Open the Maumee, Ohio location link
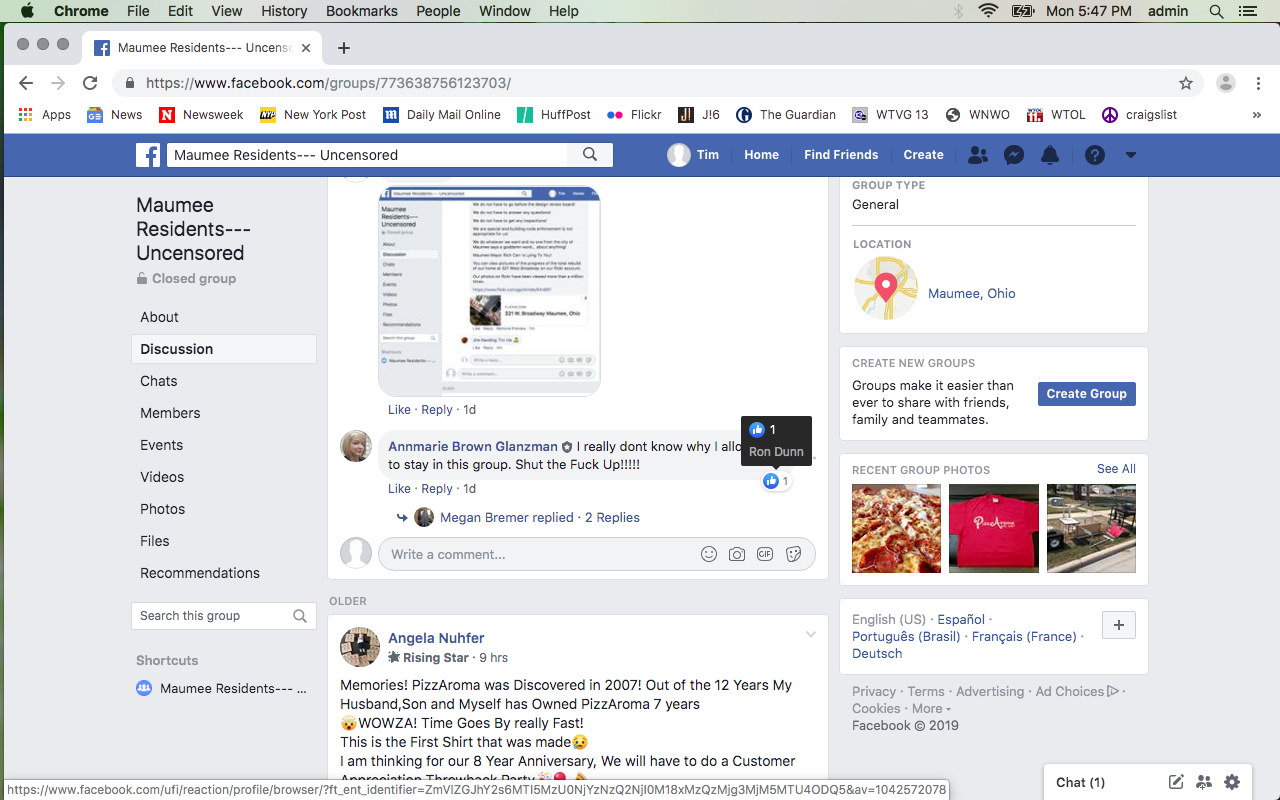The height and width of the screenshot is (800, 1280). (x=971, y=293)
